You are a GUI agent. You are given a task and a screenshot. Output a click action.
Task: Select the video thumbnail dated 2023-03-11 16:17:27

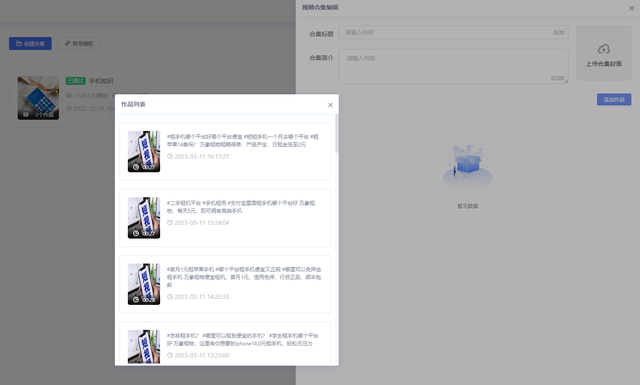tap(144, 151)
